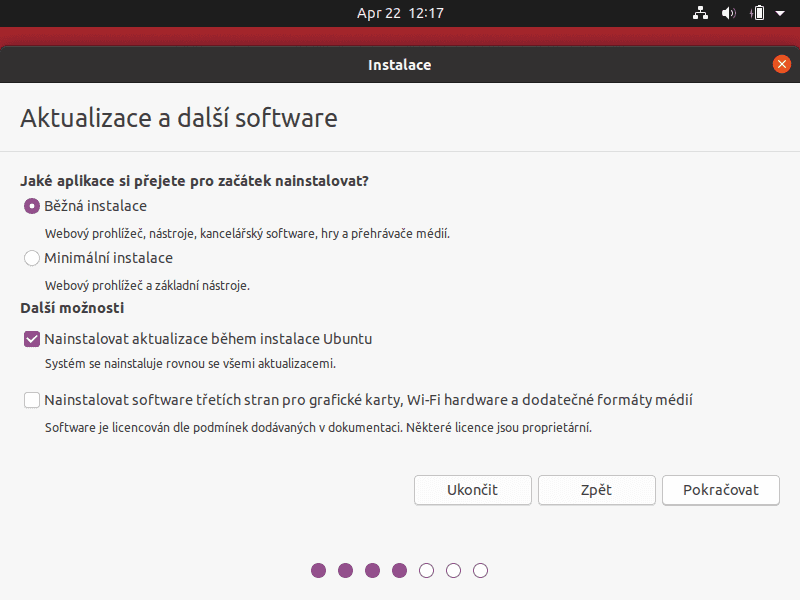The height and width of the screenshot is (600, 800).
Task: Close the Instalace window
Action: 781,64
